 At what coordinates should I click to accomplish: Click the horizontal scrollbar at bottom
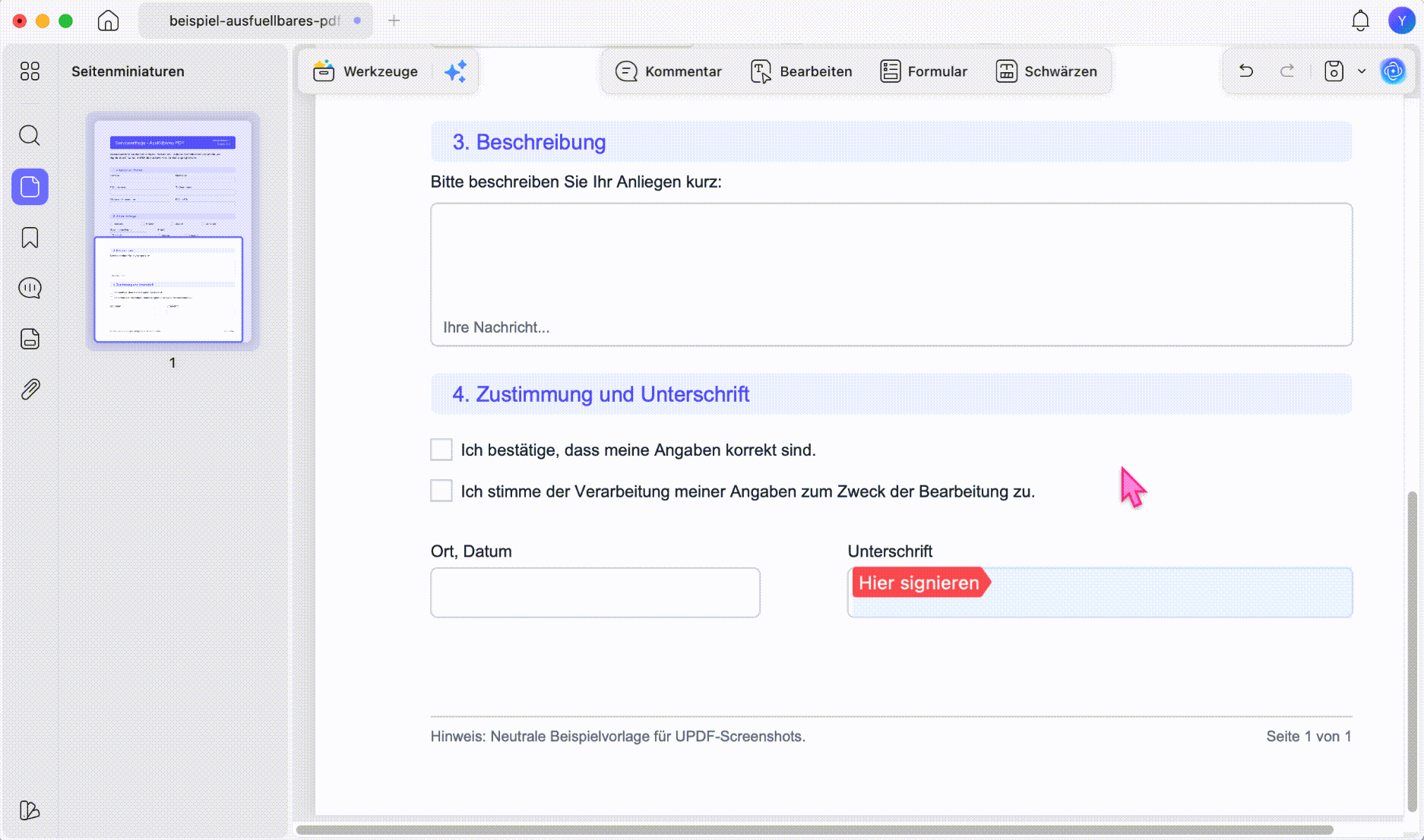pos(815,830)
